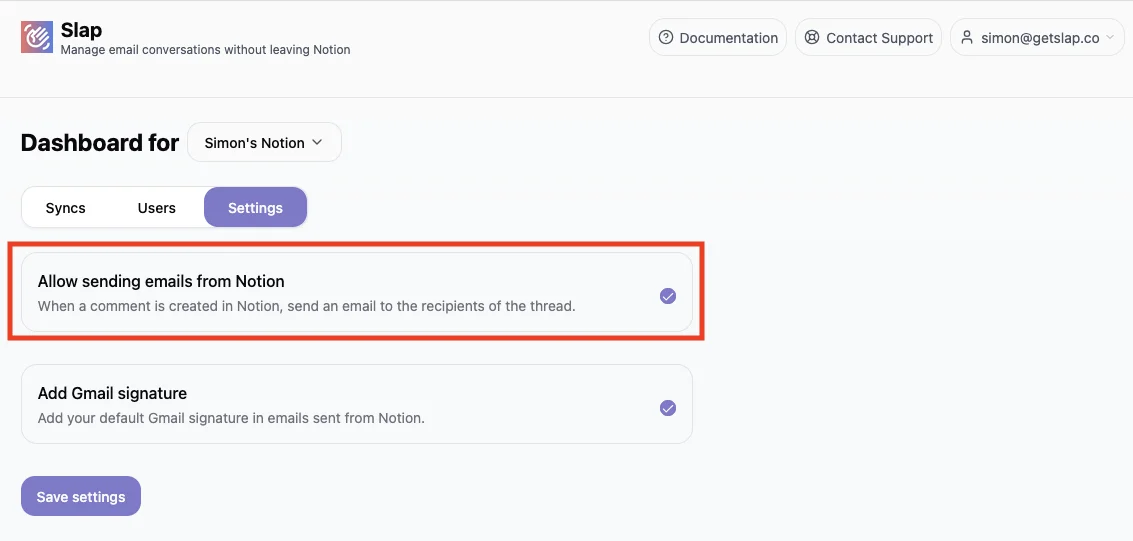Open the Documentation button
Viewport: 1133px width, 541px height.
point(718,38)
